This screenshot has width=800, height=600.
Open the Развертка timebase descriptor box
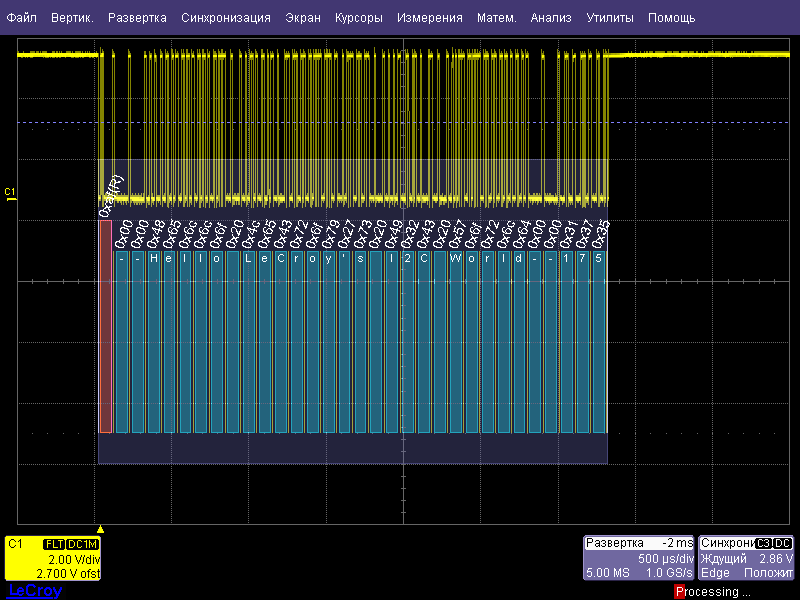639,558
